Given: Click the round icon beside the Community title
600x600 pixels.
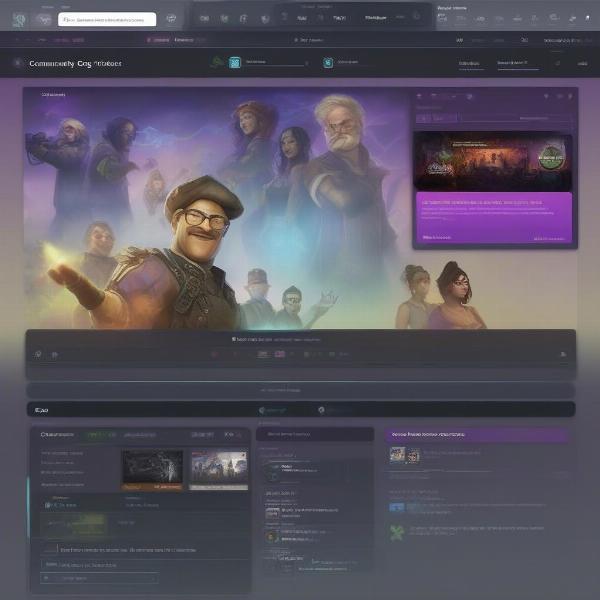Looking at the screenshot, I should [x=18, y=63].
